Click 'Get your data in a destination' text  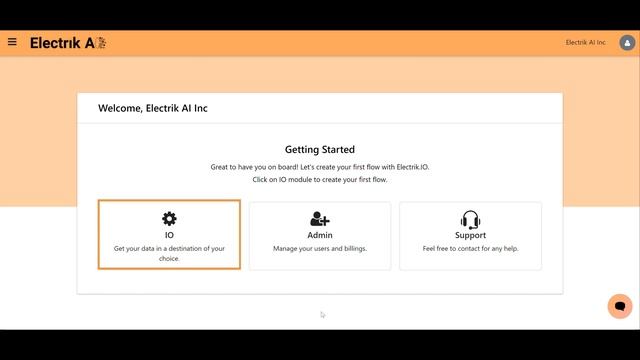click(169, 253)
